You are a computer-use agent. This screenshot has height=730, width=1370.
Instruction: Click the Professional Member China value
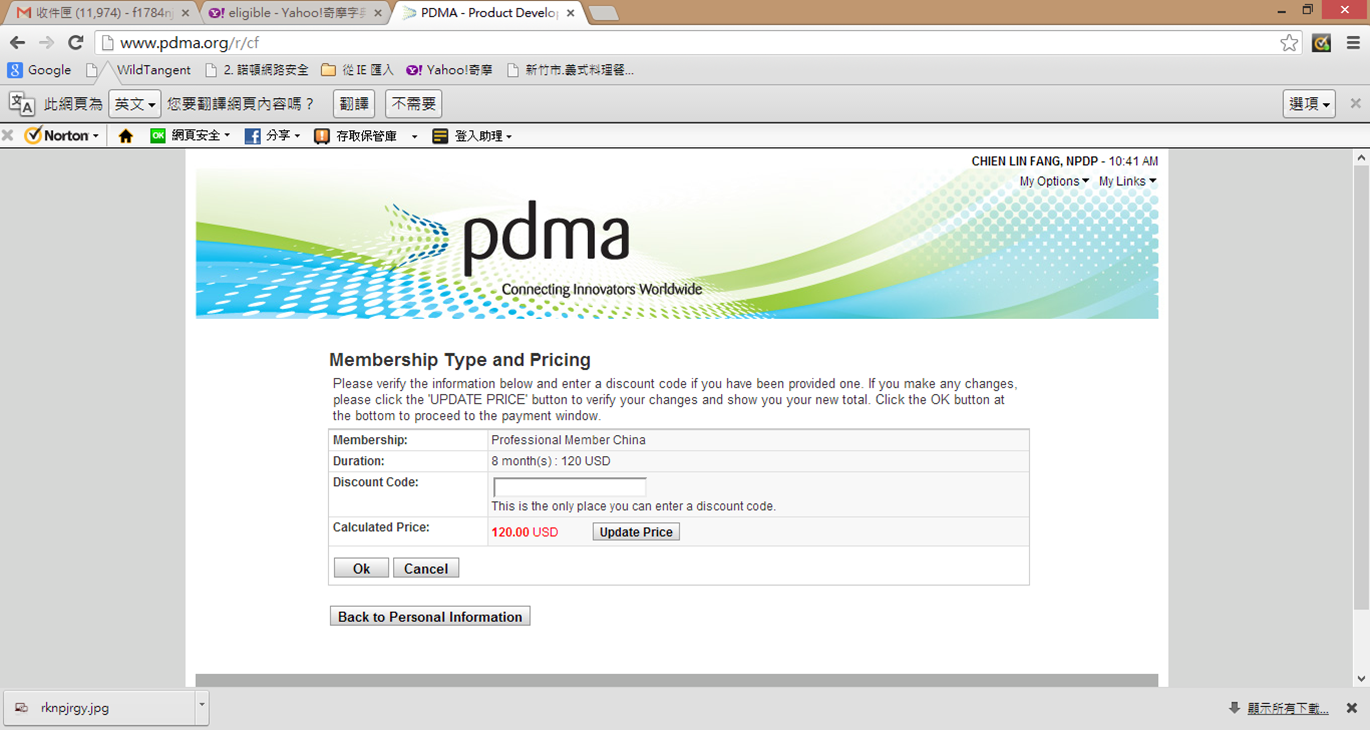click(x=568, y=440)
